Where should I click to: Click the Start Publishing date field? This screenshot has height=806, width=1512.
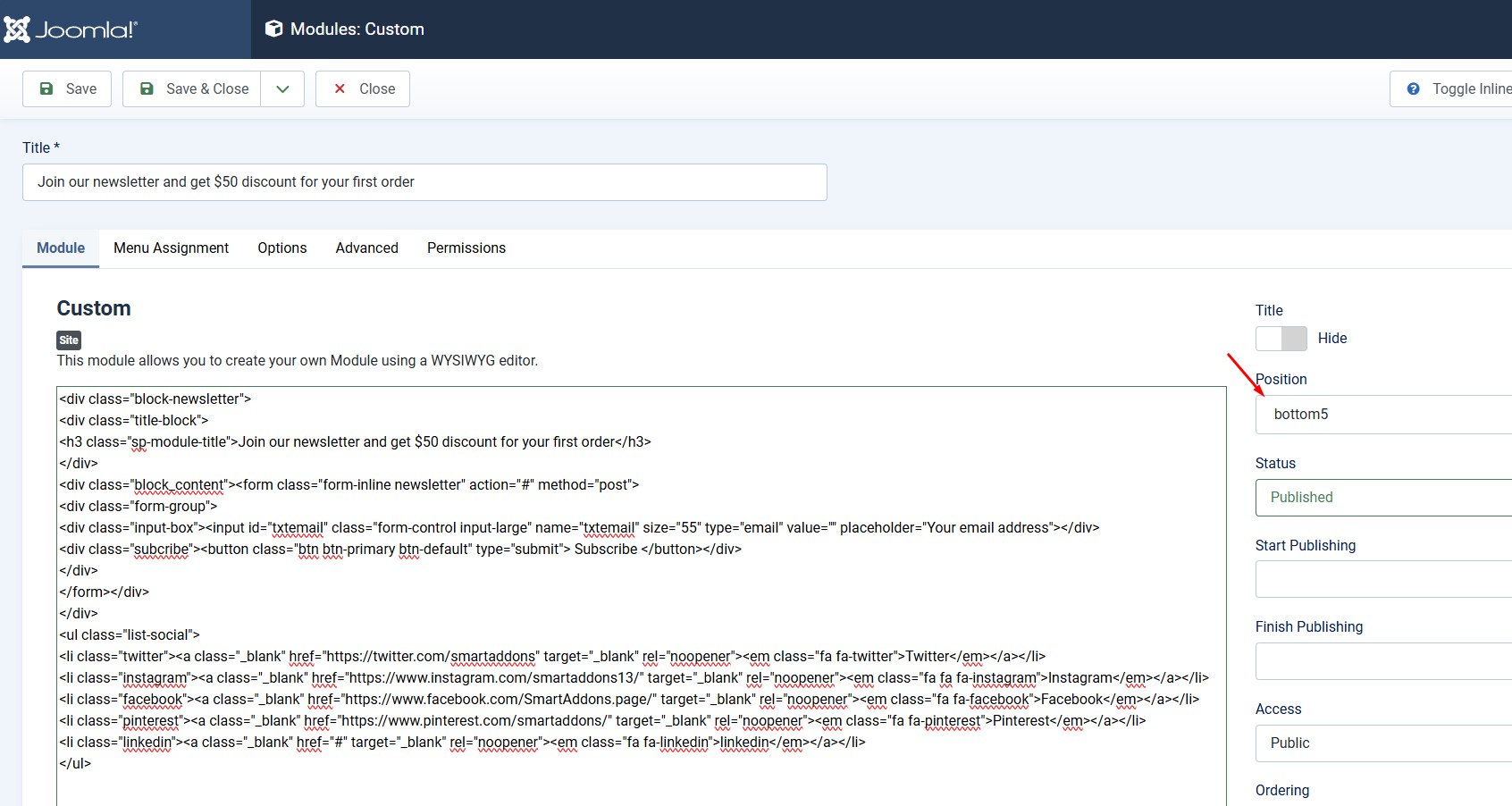point(1383,579)
